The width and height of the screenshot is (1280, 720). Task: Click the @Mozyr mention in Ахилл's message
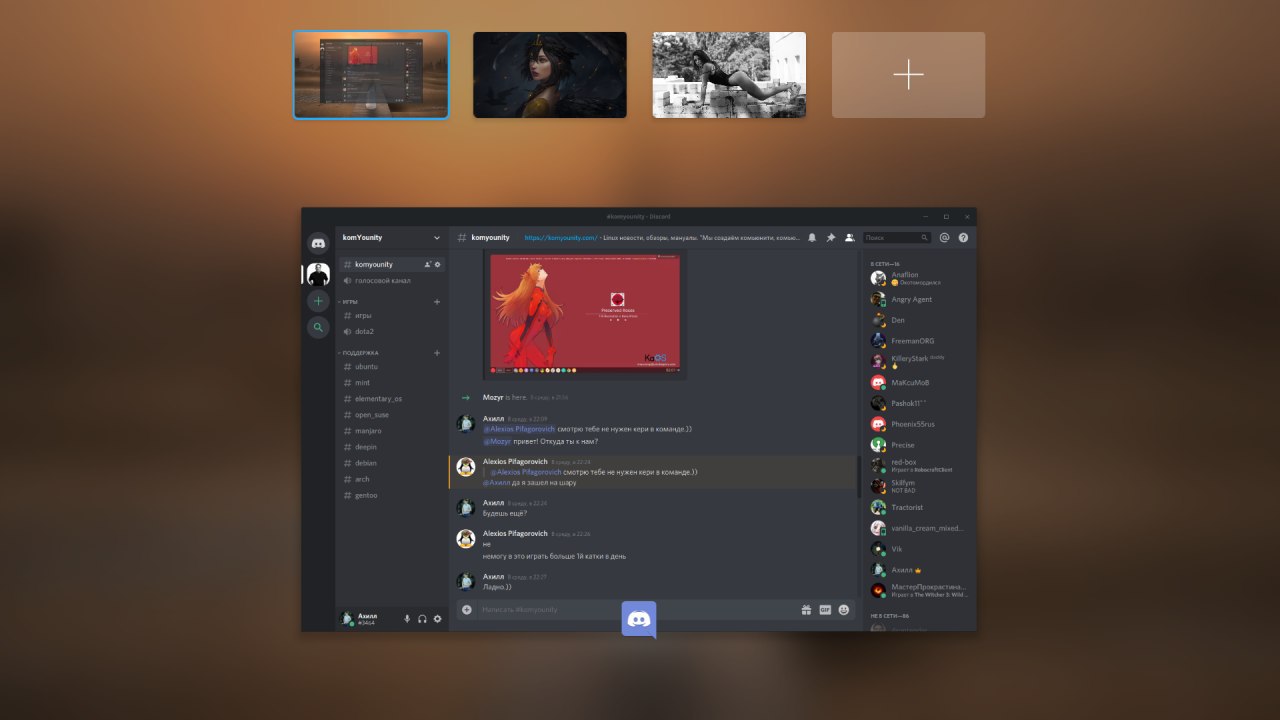click(497, 441)
